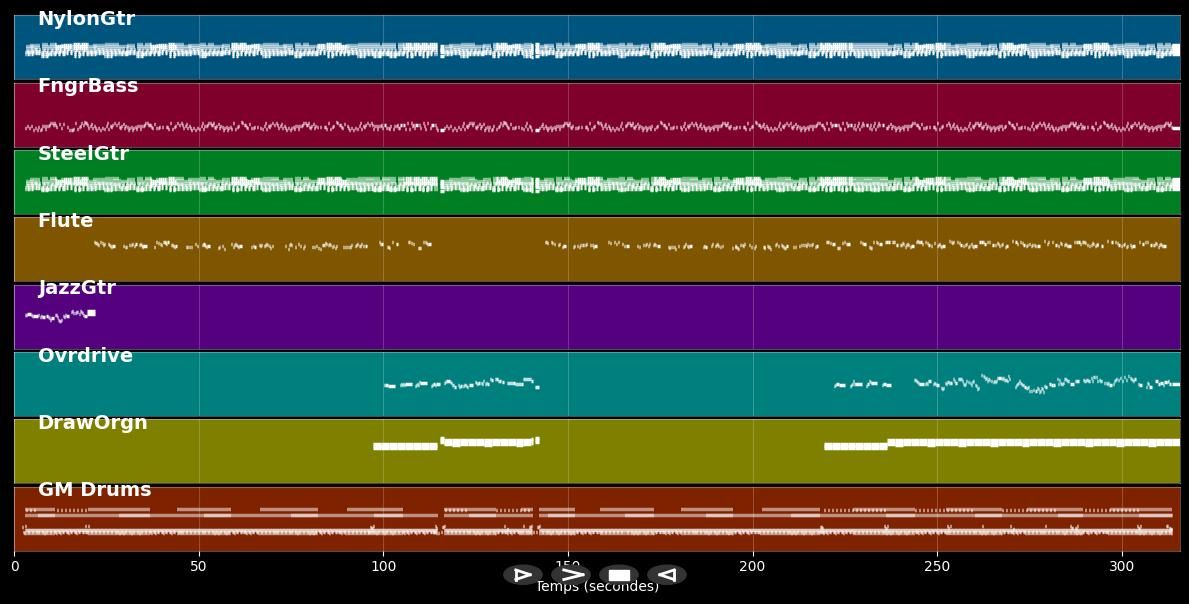Select the 300 seconds time marker

[1121, 567]
